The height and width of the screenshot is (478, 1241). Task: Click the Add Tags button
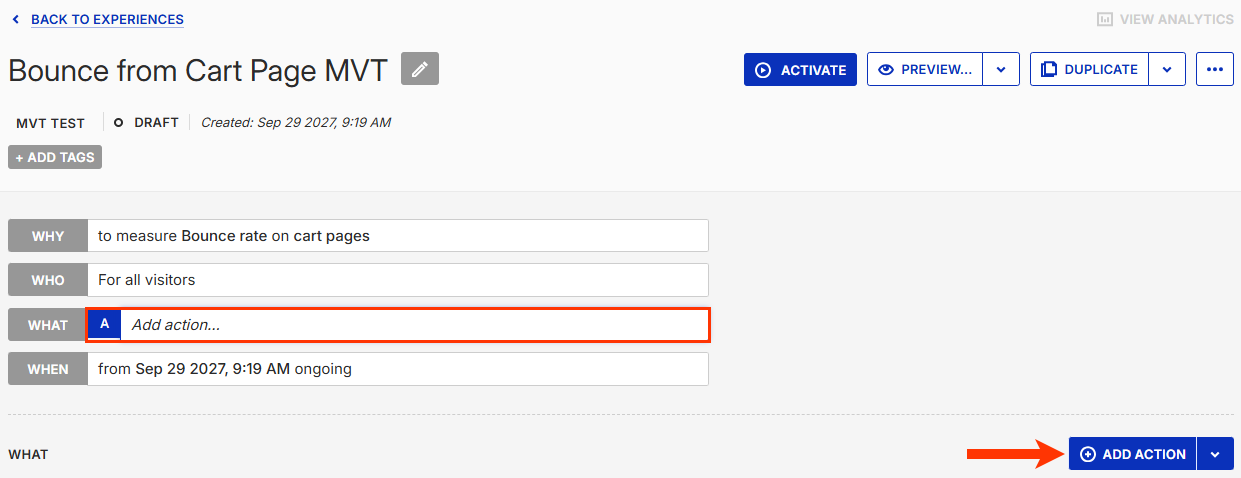(x=55, y=157)
